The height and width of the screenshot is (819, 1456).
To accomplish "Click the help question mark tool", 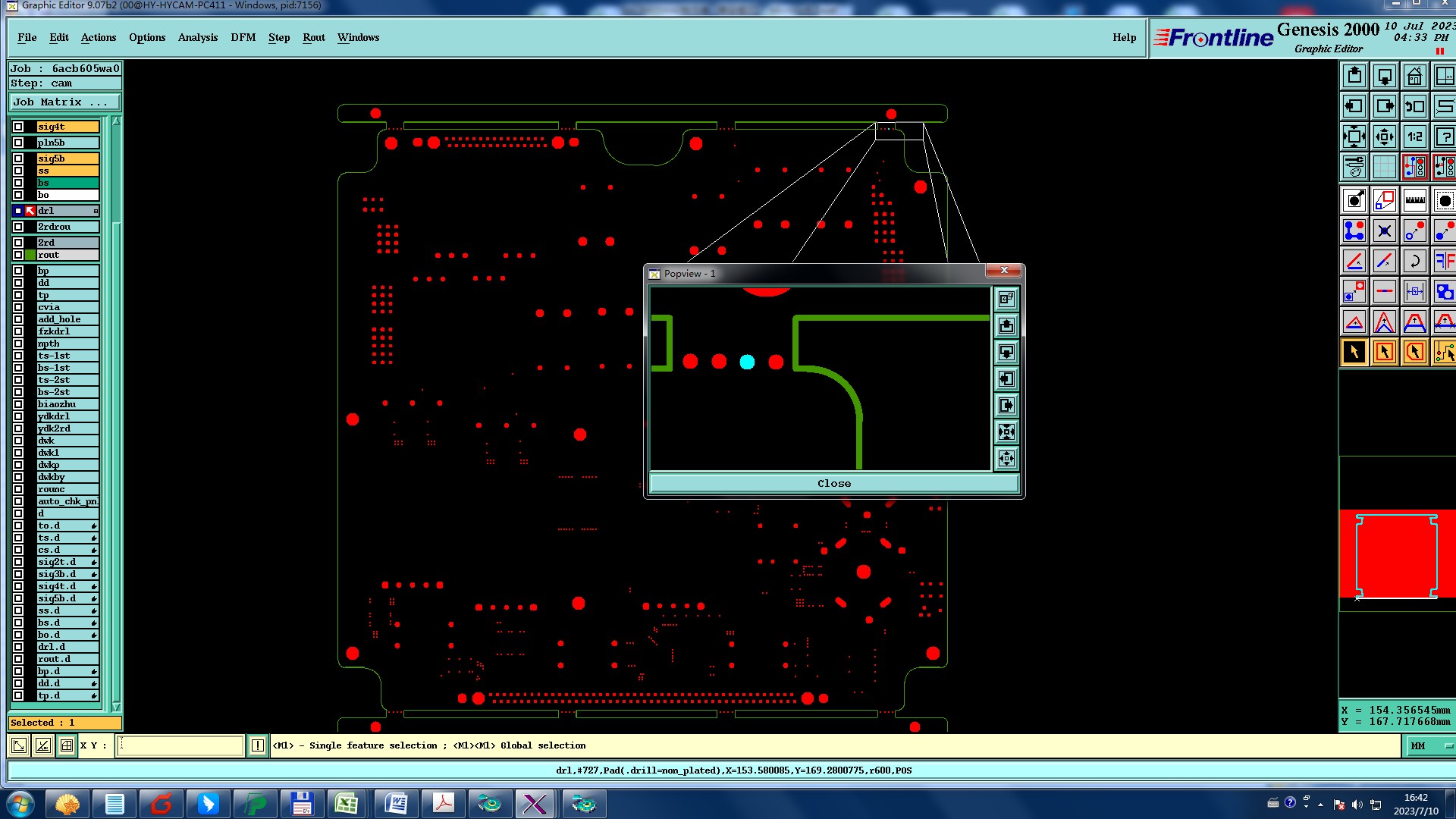I will pos(1444,137).
